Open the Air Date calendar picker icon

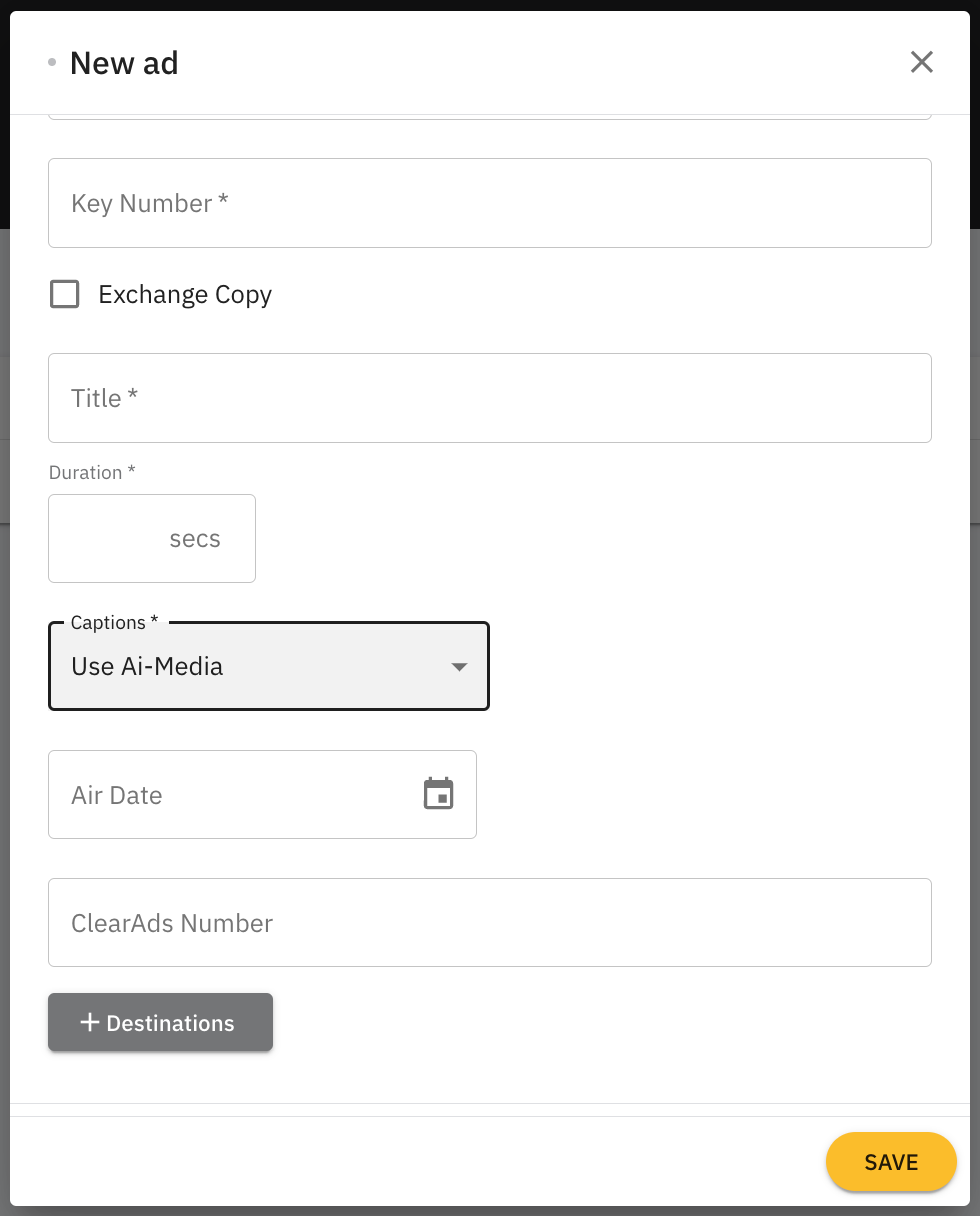point(438,794)
